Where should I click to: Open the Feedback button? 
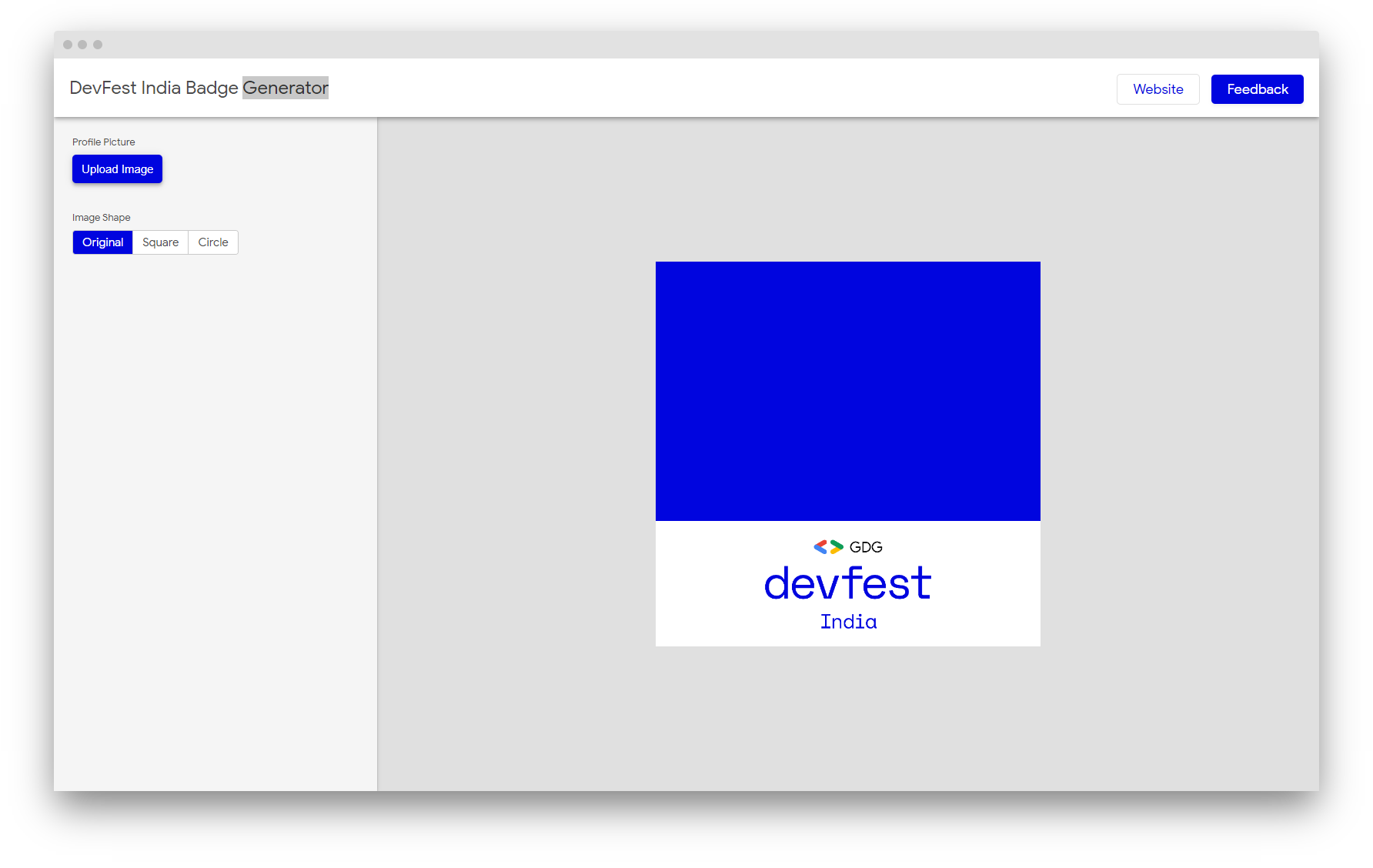coord(1257,89)
